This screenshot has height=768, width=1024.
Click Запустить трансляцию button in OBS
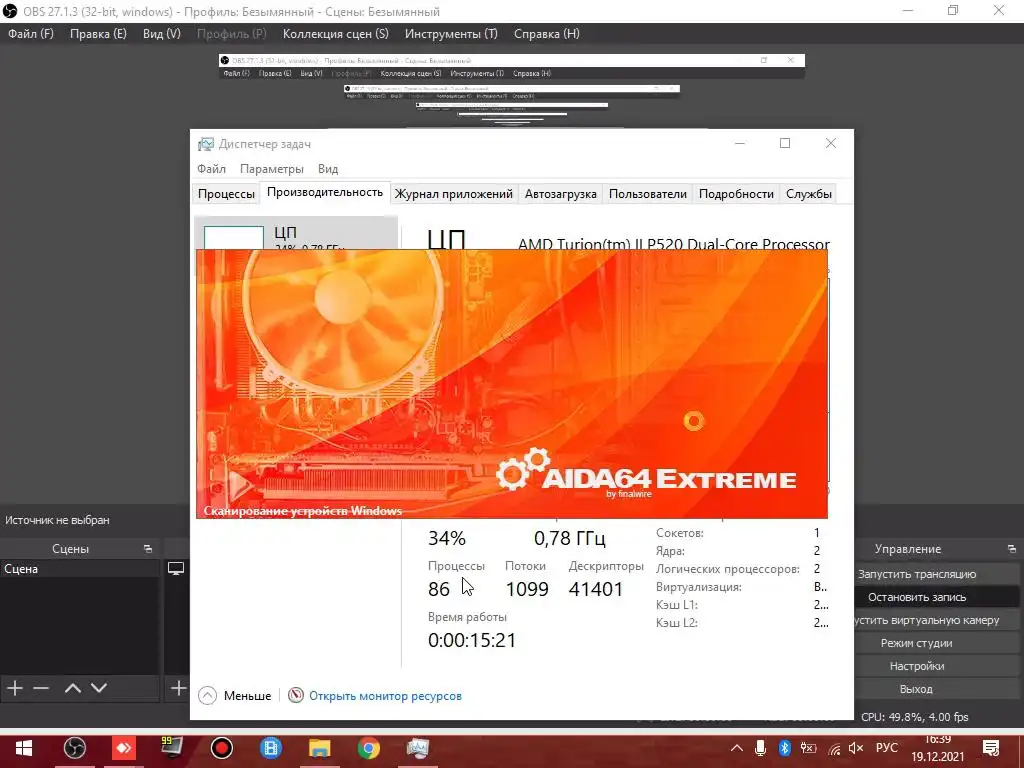(x=916, y=574)
